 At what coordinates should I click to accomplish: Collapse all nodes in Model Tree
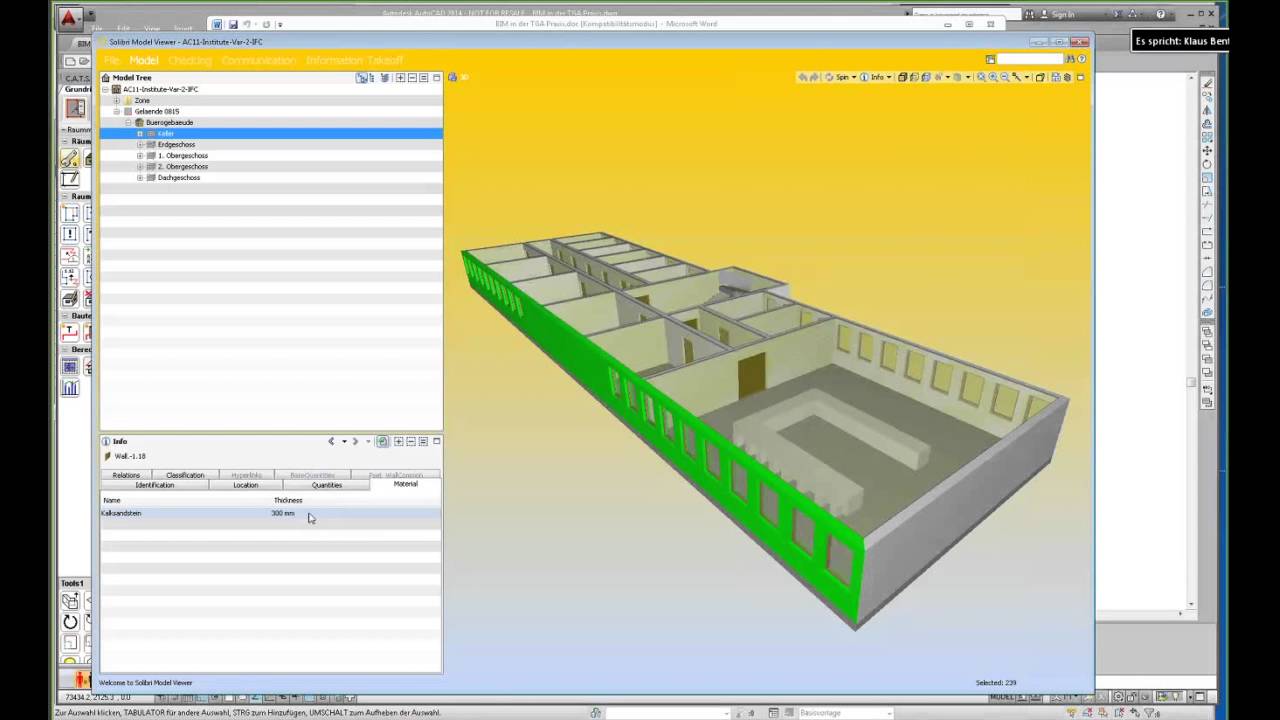tap(412, 77)
